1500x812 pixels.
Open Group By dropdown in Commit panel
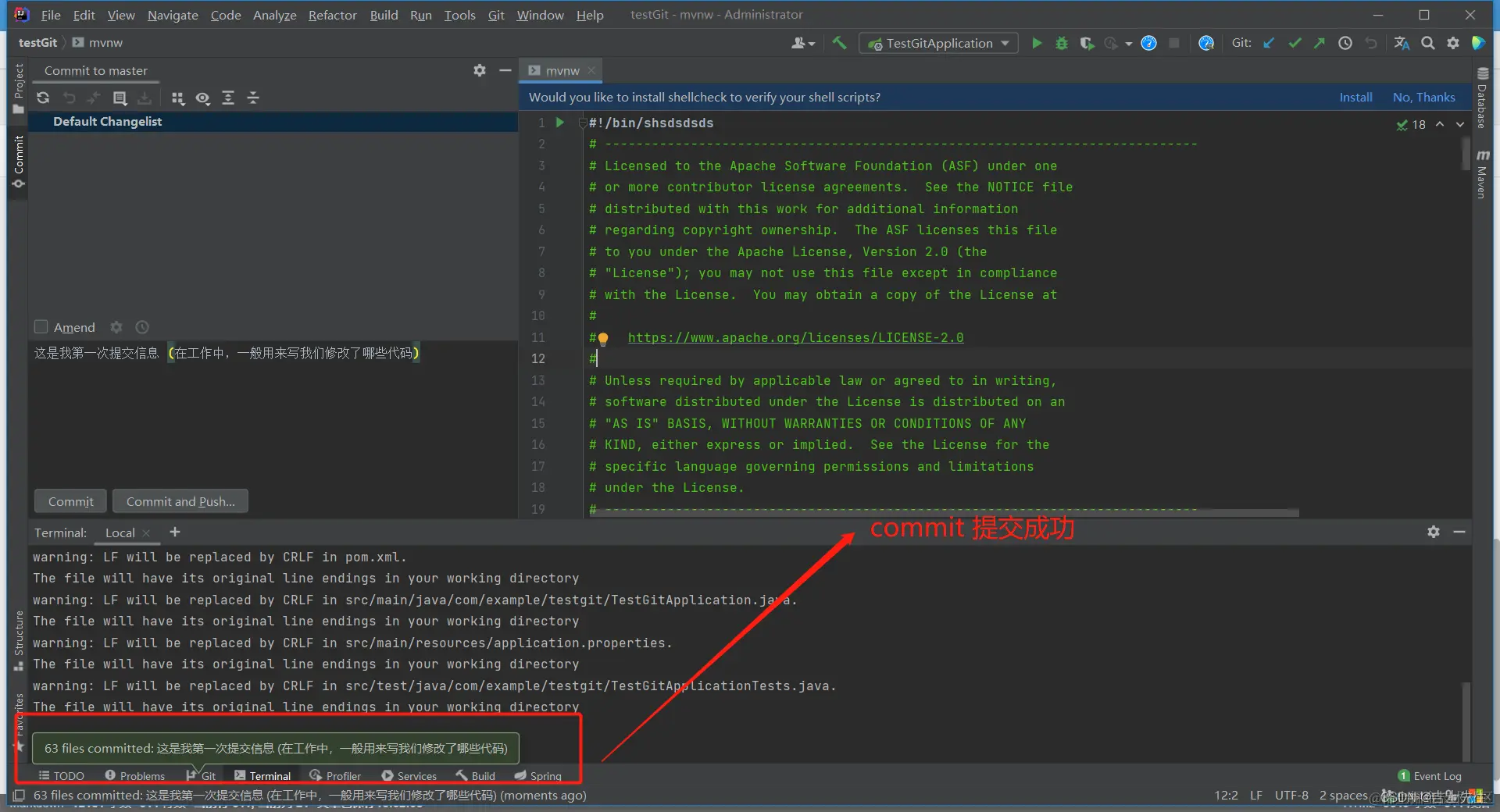pos(177,98)
